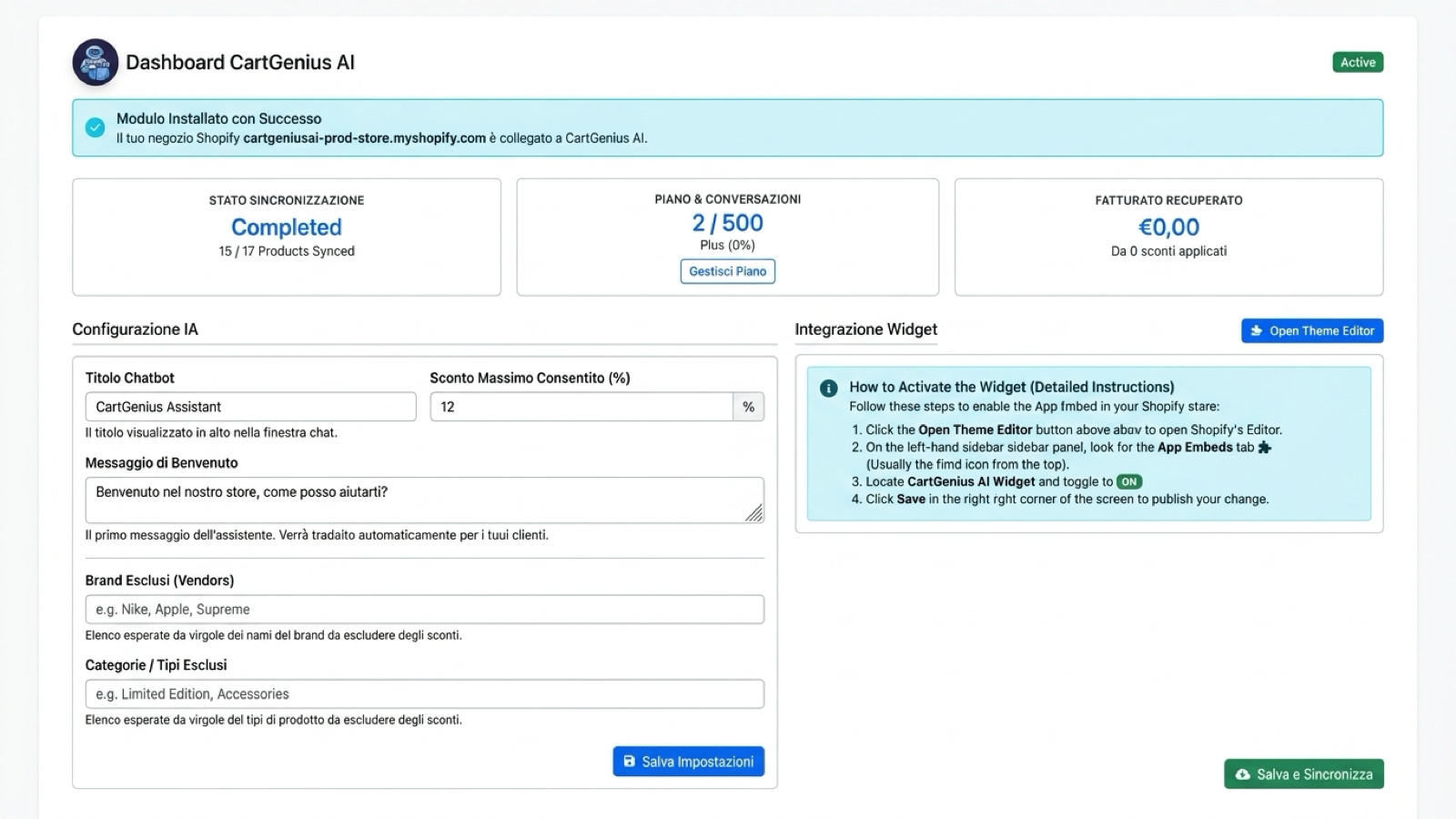The width and height of the screenshot is (1456, 819).
Task: Click the textarea resize handle in welcome message
Action: click(x=754, y=513)
